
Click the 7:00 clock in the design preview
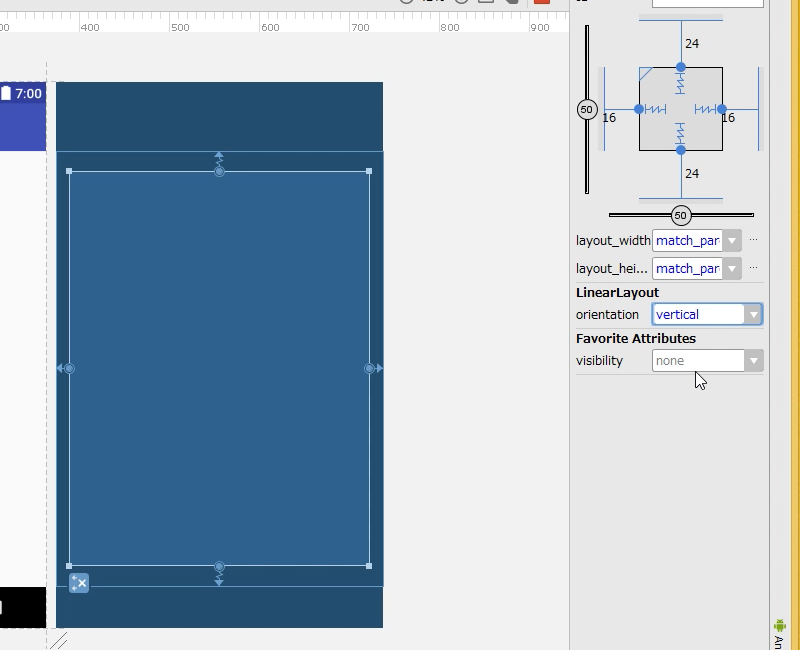28,94
